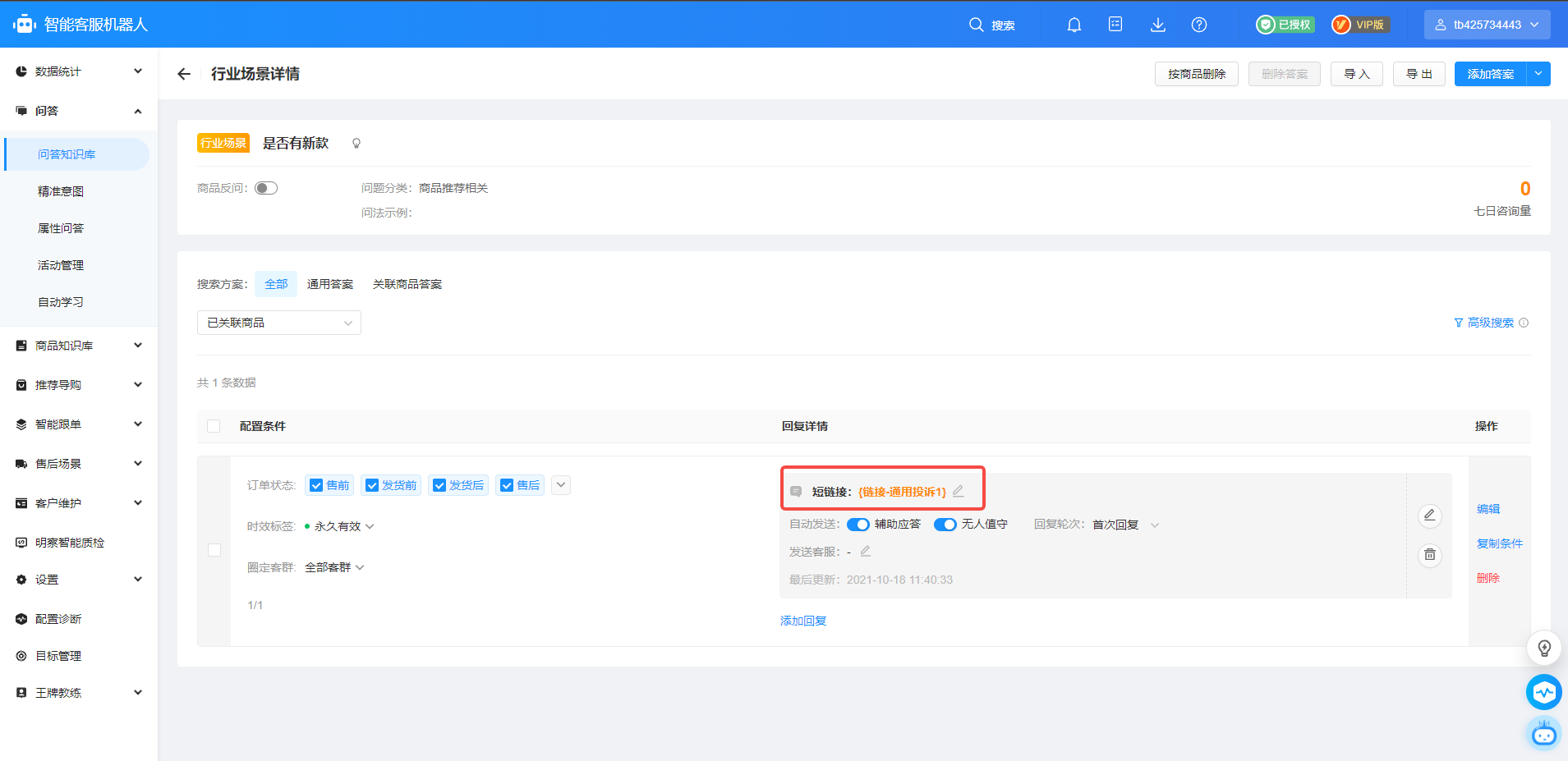Click the 编辑 action link
1568x761 pixels.
[x=1488, y=509]
